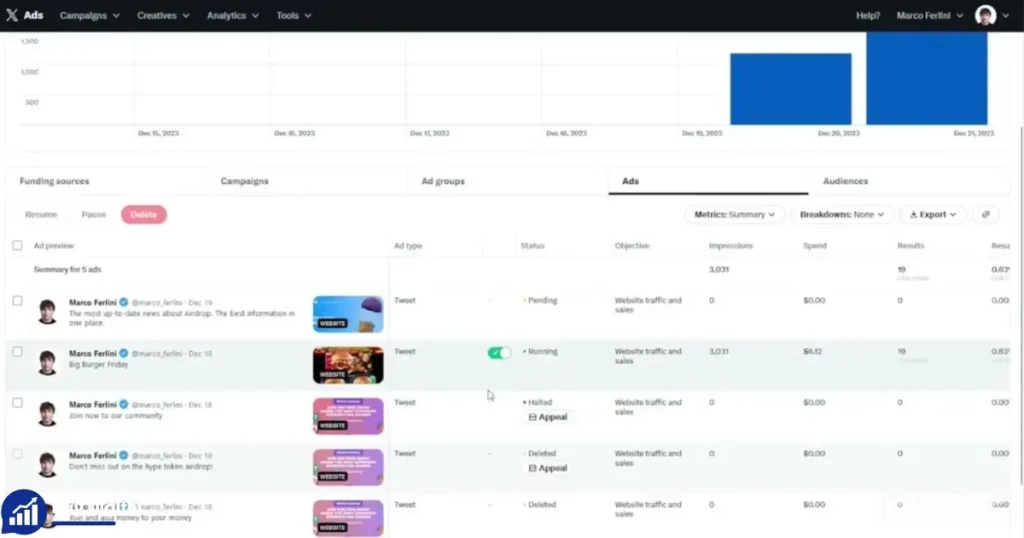Click avatar of hype token airdrop ad
The image size is (1024, 538).
[47, 465]
